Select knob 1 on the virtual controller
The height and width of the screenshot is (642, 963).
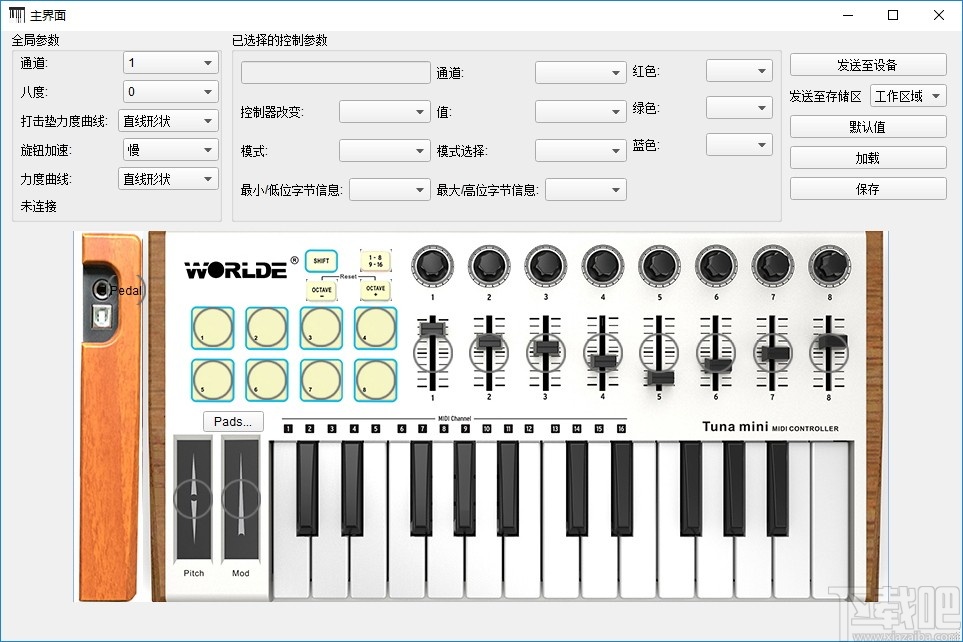pos(431,265)
